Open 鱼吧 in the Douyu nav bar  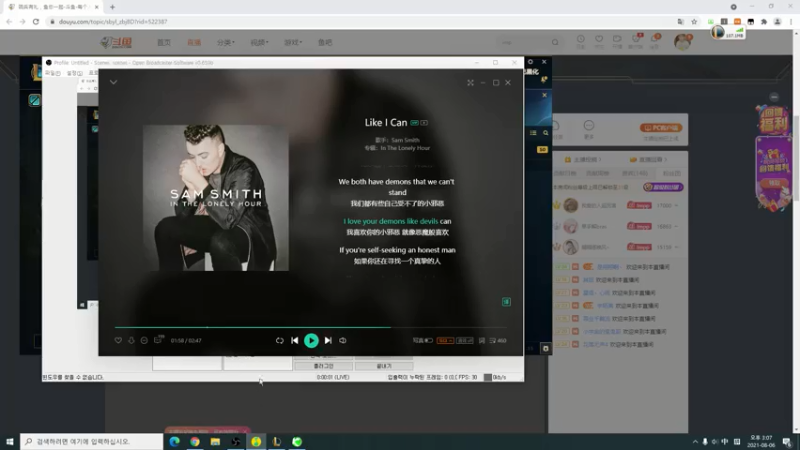tap(325, 42)
